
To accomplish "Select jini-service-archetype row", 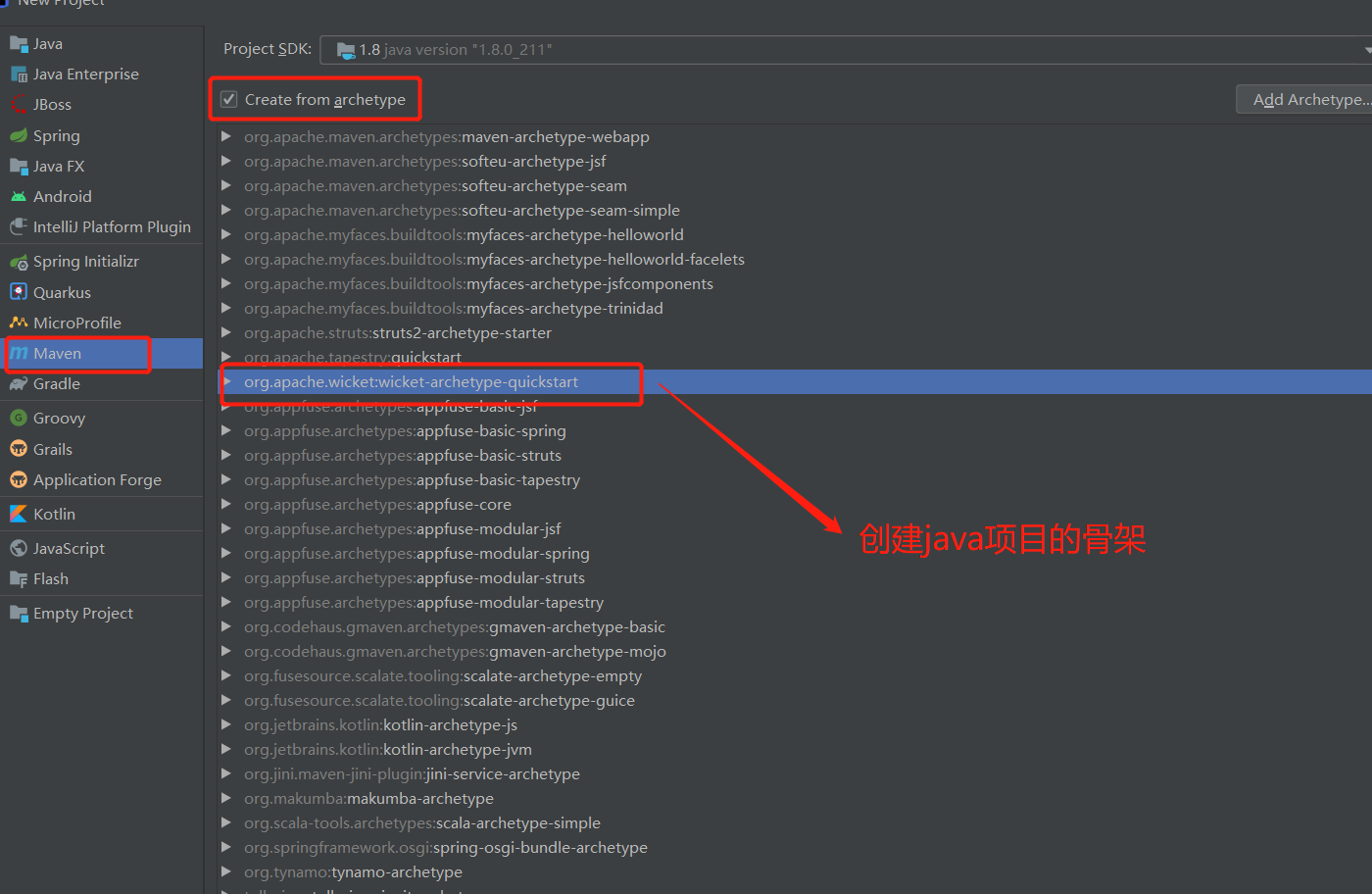I will point(795,773).
